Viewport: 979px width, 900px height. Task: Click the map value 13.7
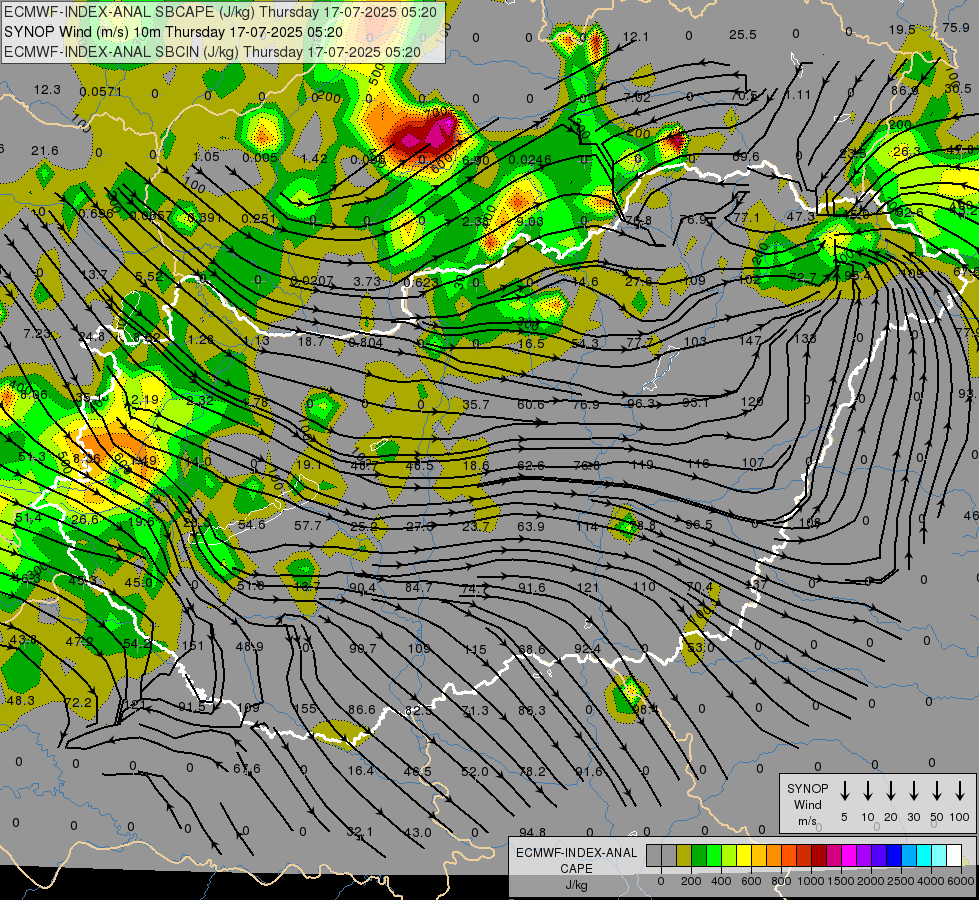tap(94, 275)
